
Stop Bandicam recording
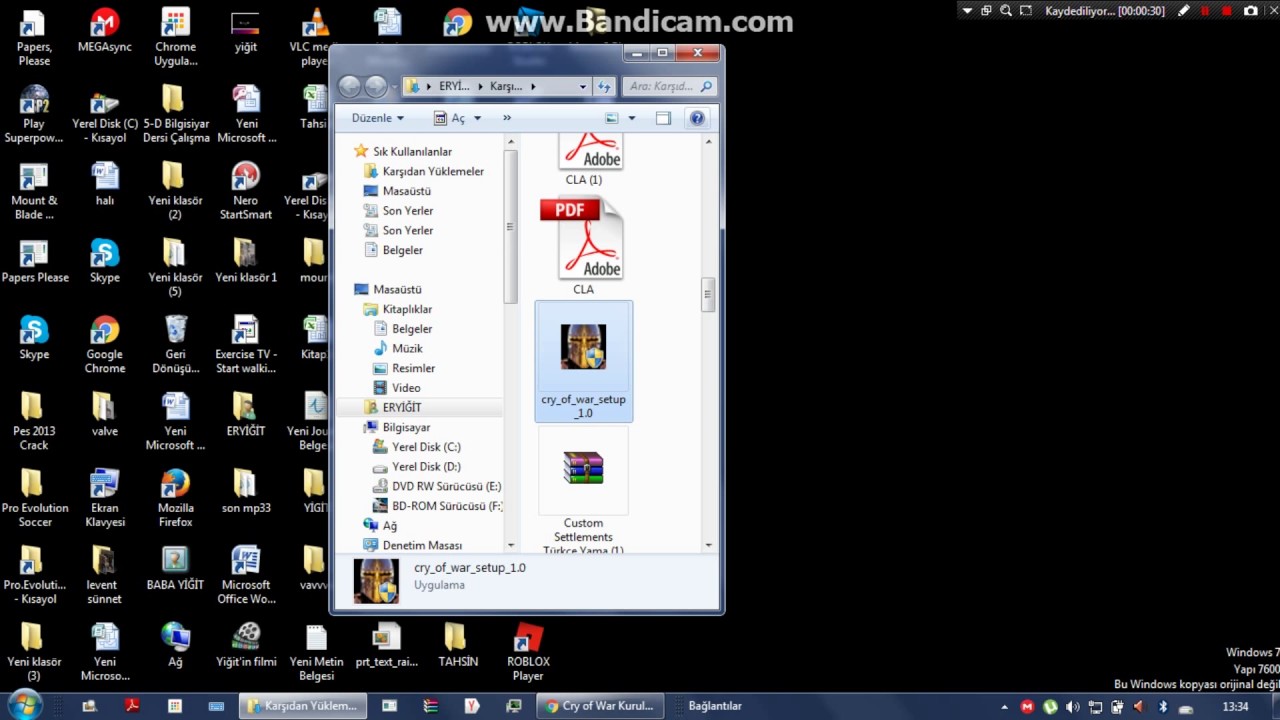tap(1228, 11)
